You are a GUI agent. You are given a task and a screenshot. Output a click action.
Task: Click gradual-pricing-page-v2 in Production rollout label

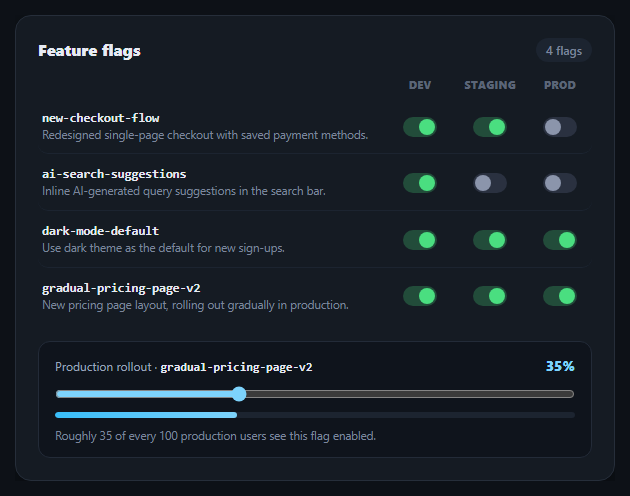(x=236, y=367)
